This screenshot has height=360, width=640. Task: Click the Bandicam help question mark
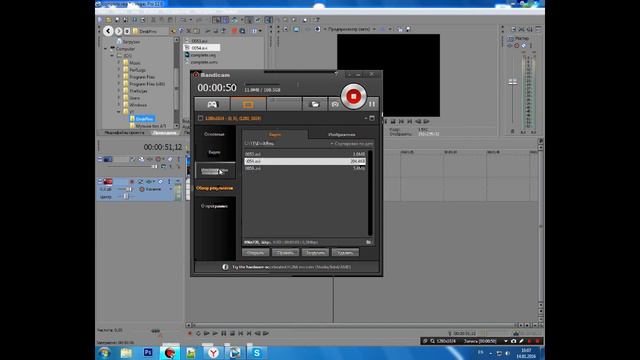[336, 74]
